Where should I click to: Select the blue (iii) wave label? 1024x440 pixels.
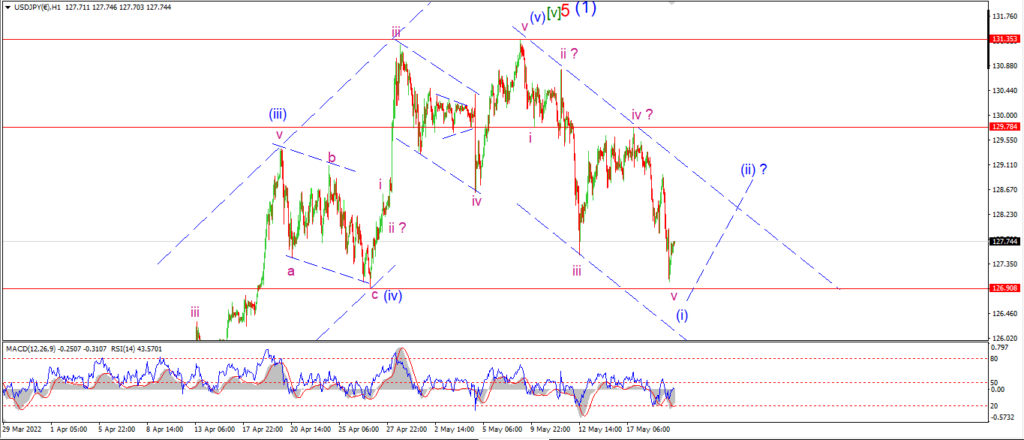tap(278, 116)
